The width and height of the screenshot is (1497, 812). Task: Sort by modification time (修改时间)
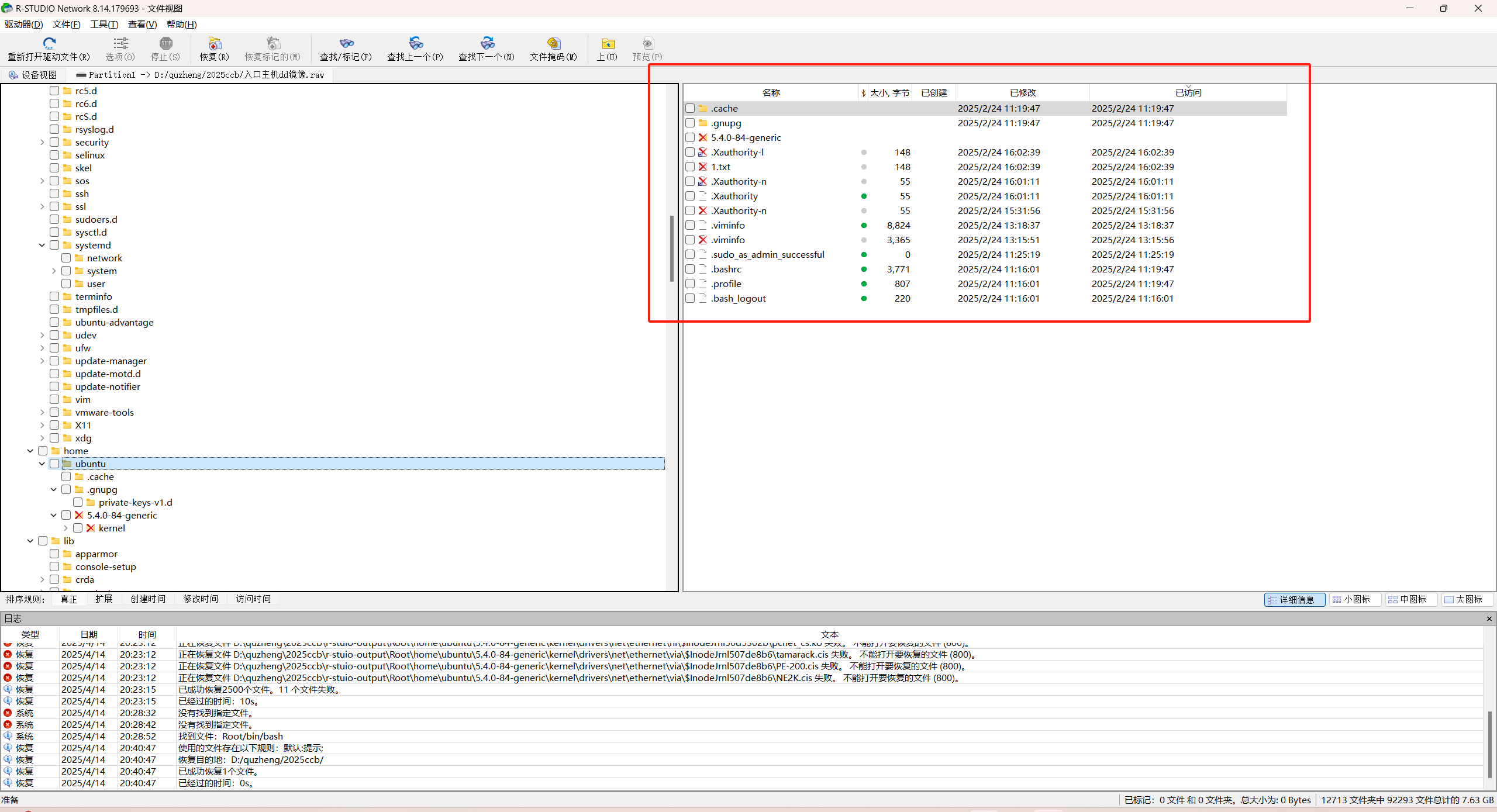coord(201,599)
